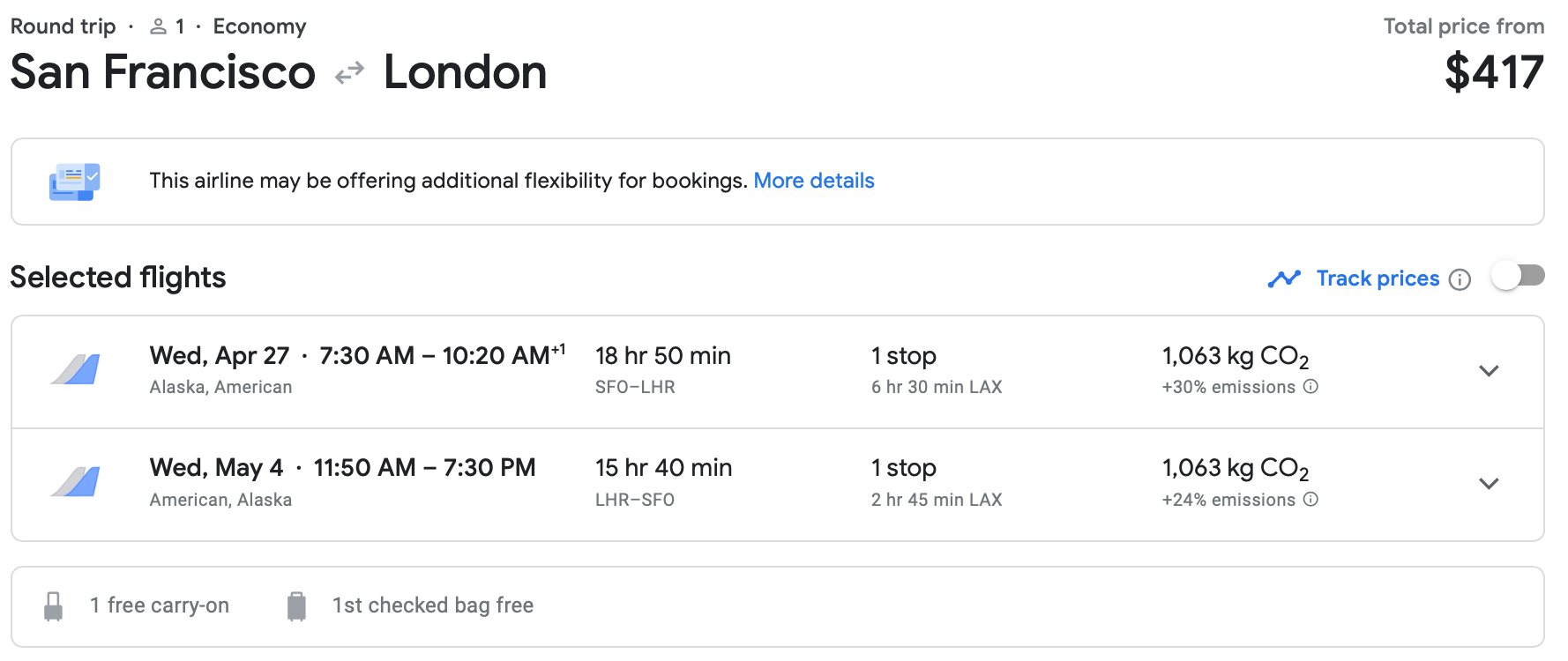
Task: Click the flexible booking tickets icon
Action: 74,182
